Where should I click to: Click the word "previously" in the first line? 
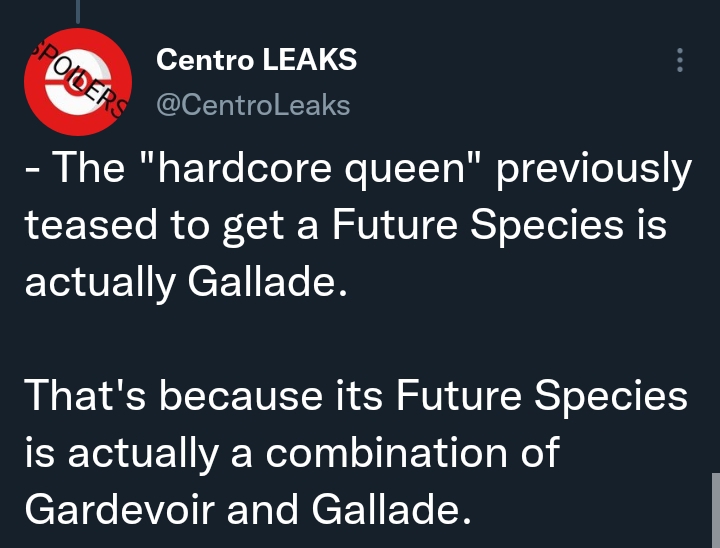(594, 169)
